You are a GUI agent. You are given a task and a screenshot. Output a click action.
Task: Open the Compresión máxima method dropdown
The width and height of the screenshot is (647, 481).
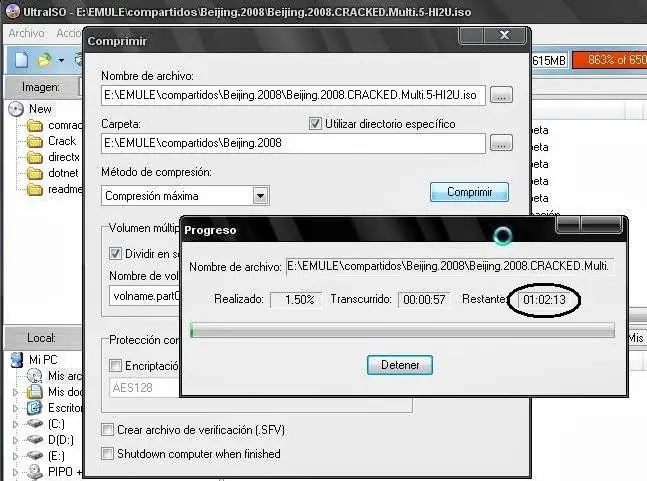(x=260, y=196)
